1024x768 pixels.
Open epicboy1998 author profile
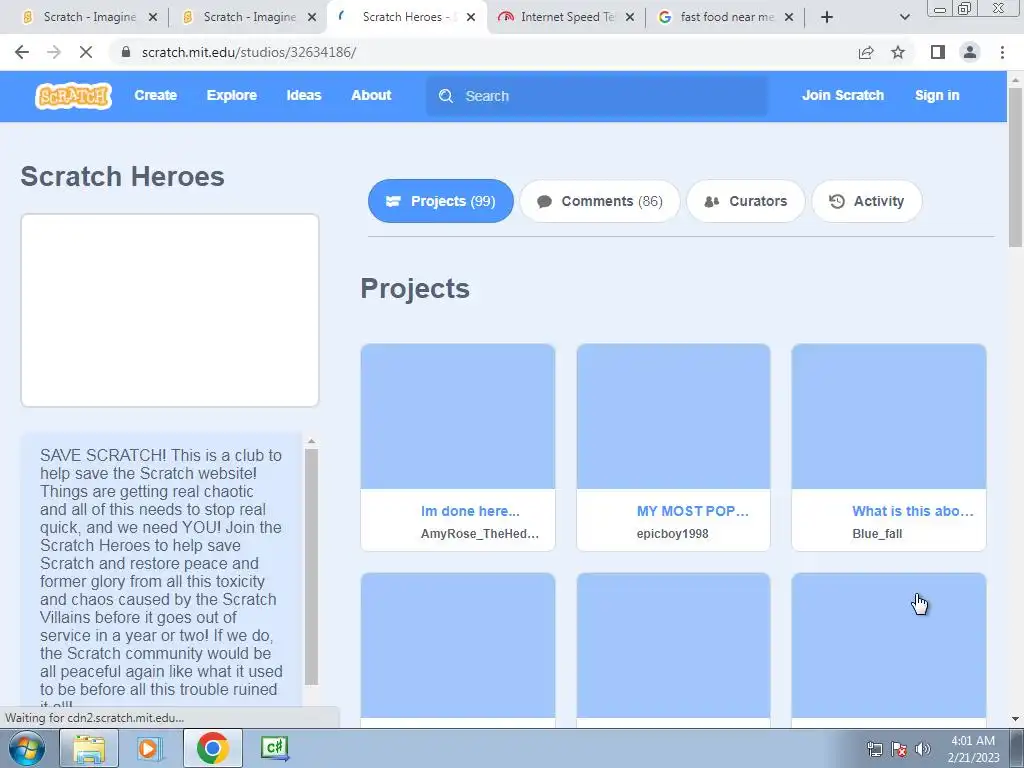click(x=673, y=534)
